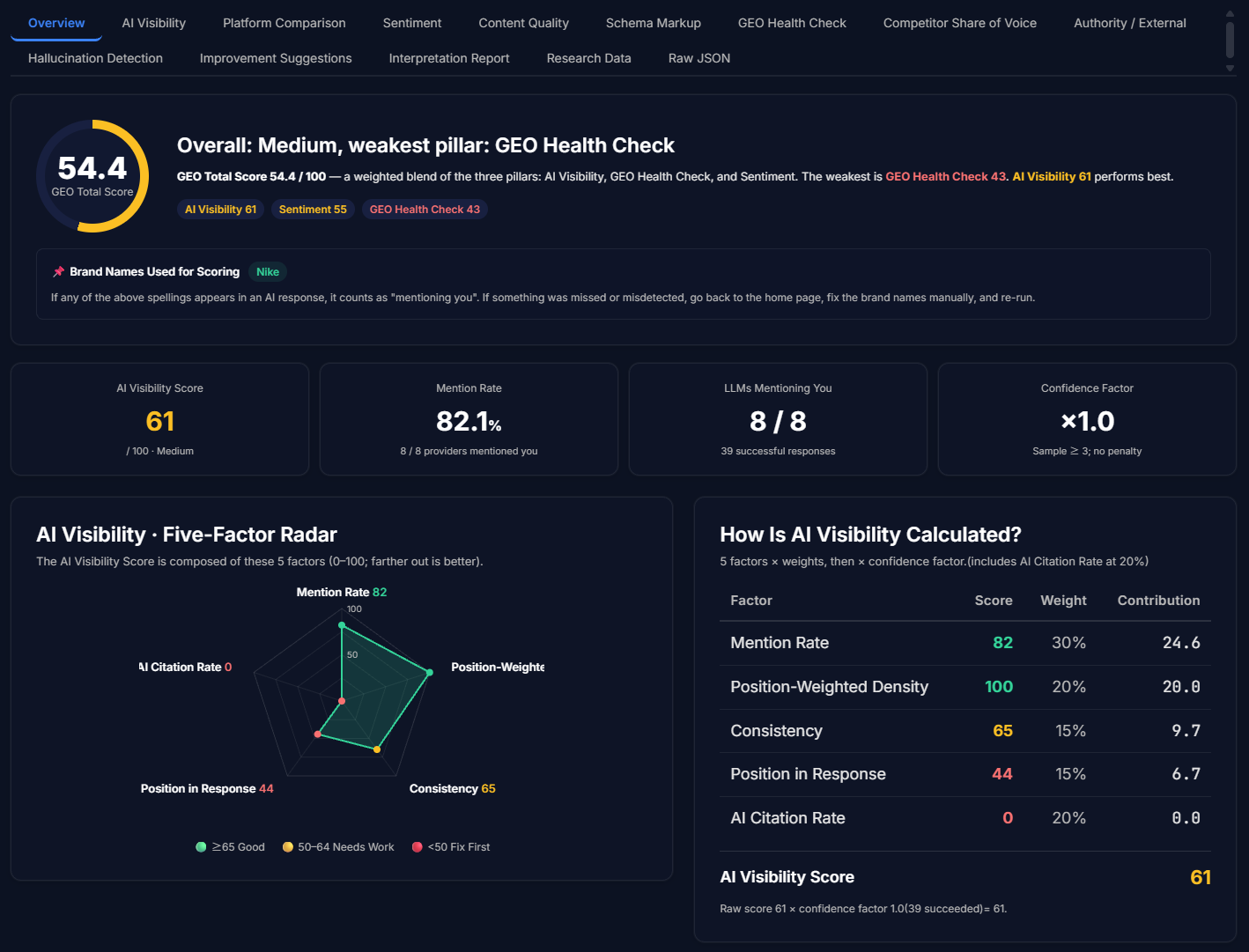Image resolution: width=1249 pixels, height=952 pixels.
Task: Click the Sentiment 55 pill
Action: tap(313, 210)
